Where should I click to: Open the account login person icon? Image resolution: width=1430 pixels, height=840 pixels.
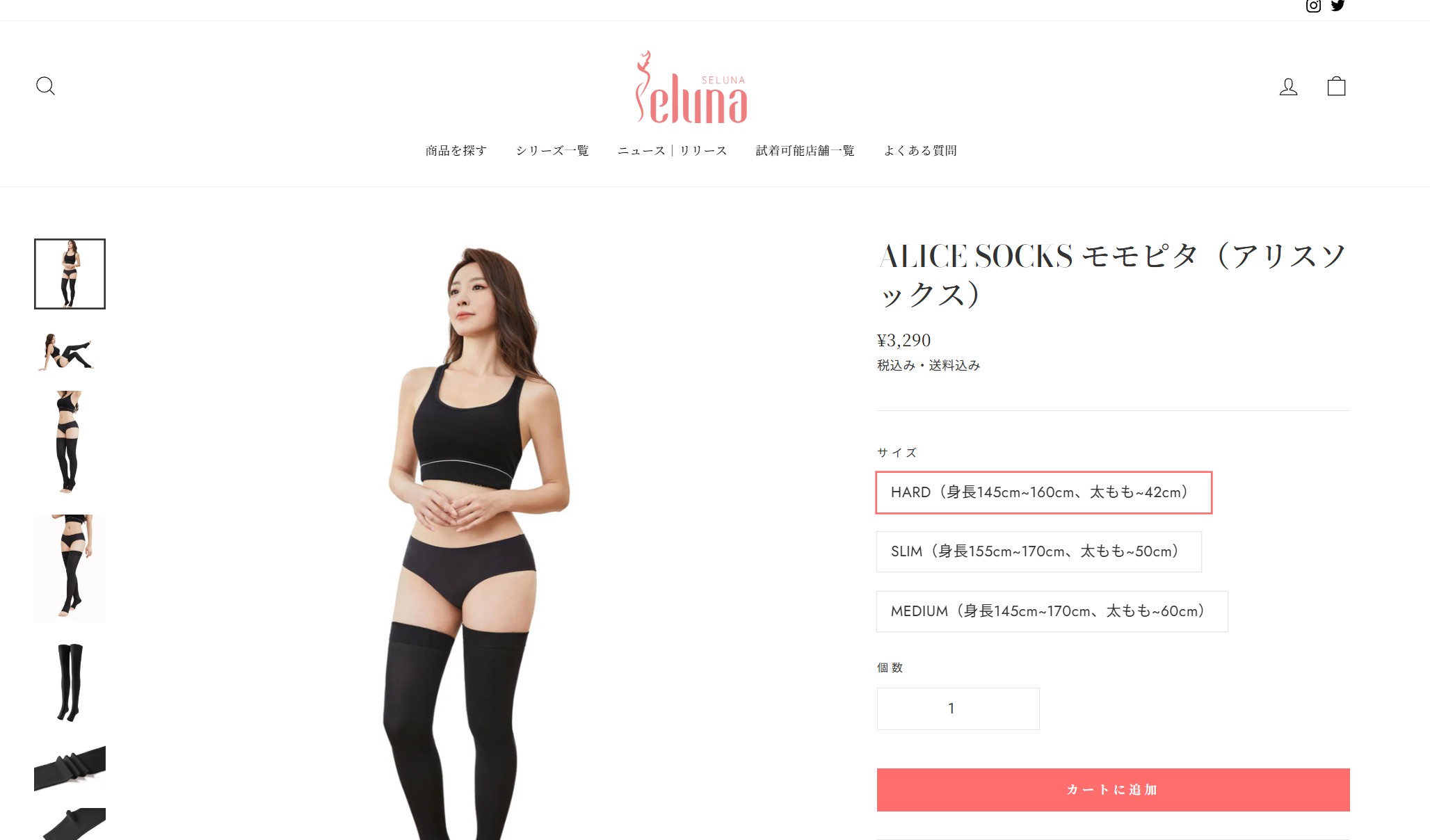click(x=1288, y=86)
